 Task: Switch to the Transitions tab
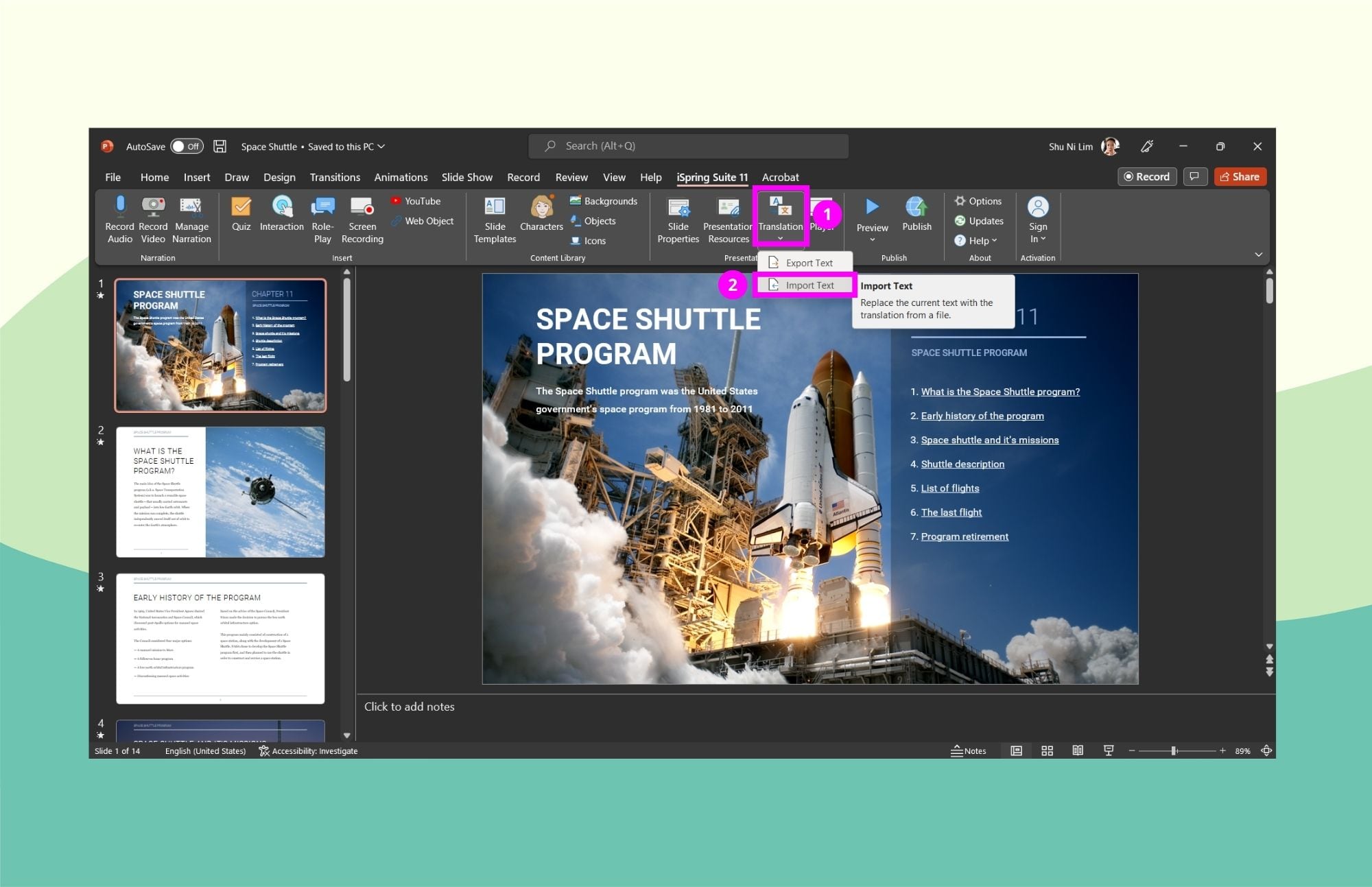coord(335,177)
